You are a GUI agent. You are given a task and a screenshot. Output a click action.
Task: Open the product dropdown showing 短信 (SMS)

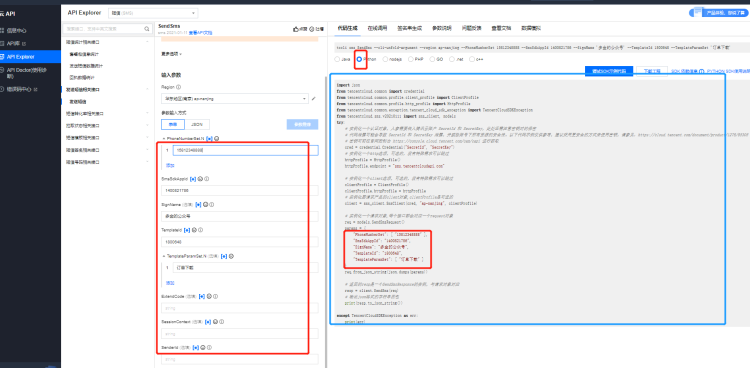[x=153, y=13]
